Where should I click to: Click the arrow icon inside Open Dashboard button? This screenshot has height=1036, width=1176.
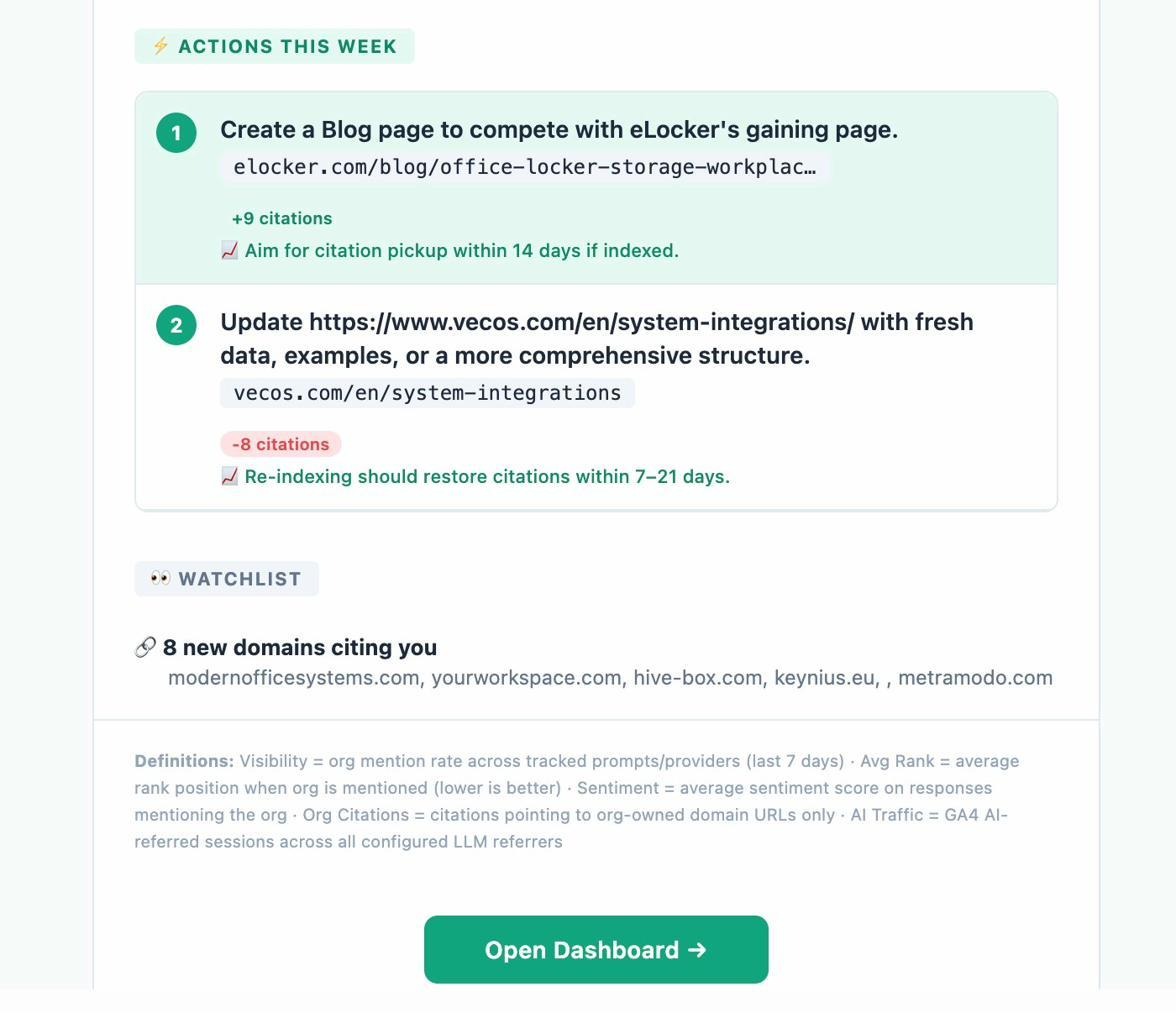coord(700,950)
